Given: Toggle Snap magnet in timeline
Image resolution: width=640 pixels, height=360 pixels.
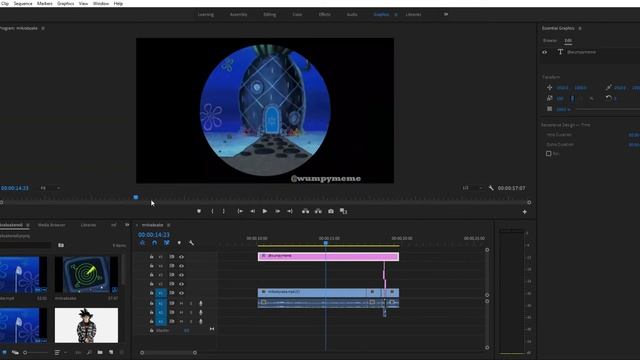Looking at the screenshot, I should [154, 243].
